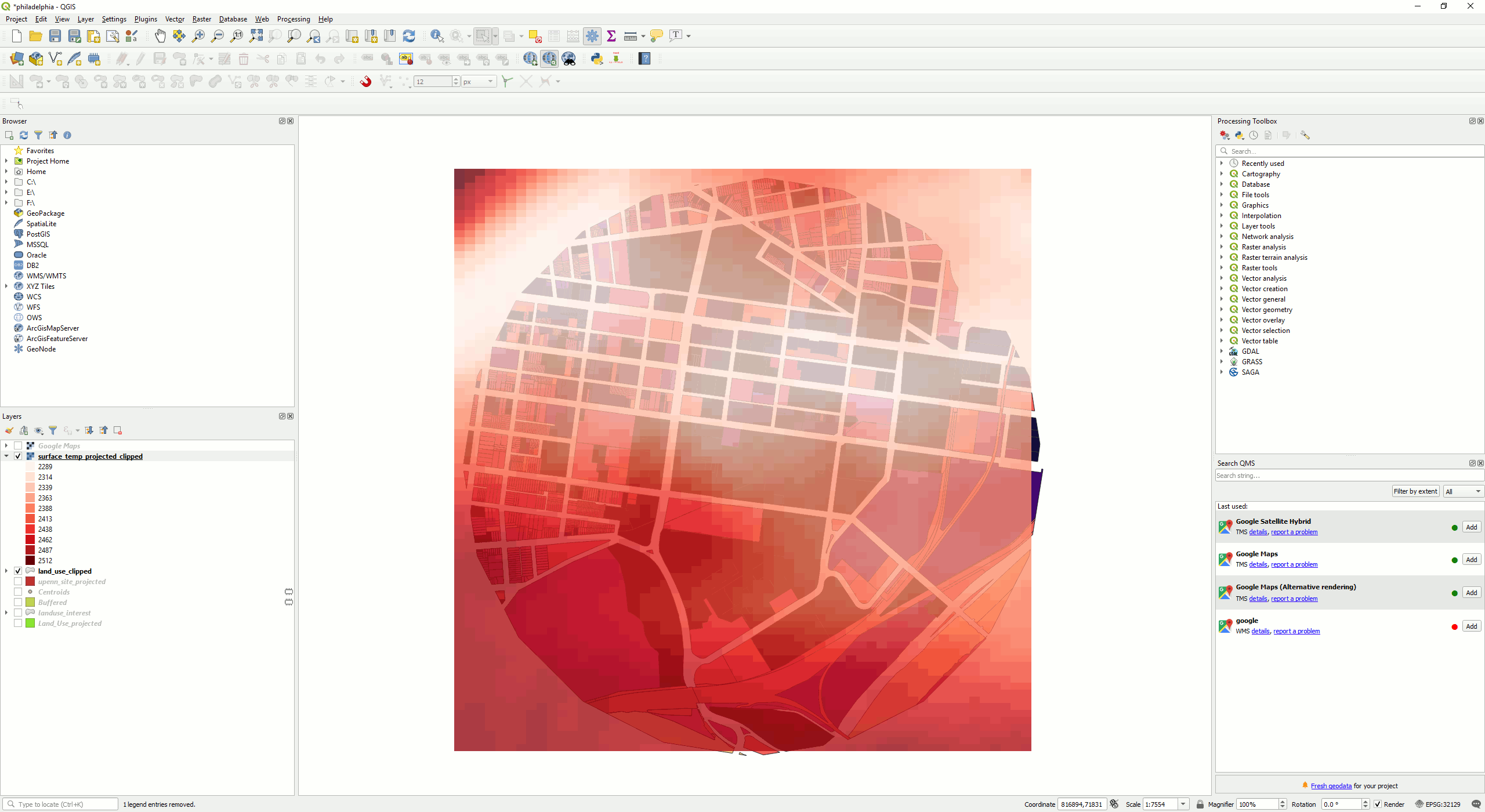The height and width of the screenshot is (812, 1485).
Task: Click the Zoom Full extent icon
Action: [256, 36]
